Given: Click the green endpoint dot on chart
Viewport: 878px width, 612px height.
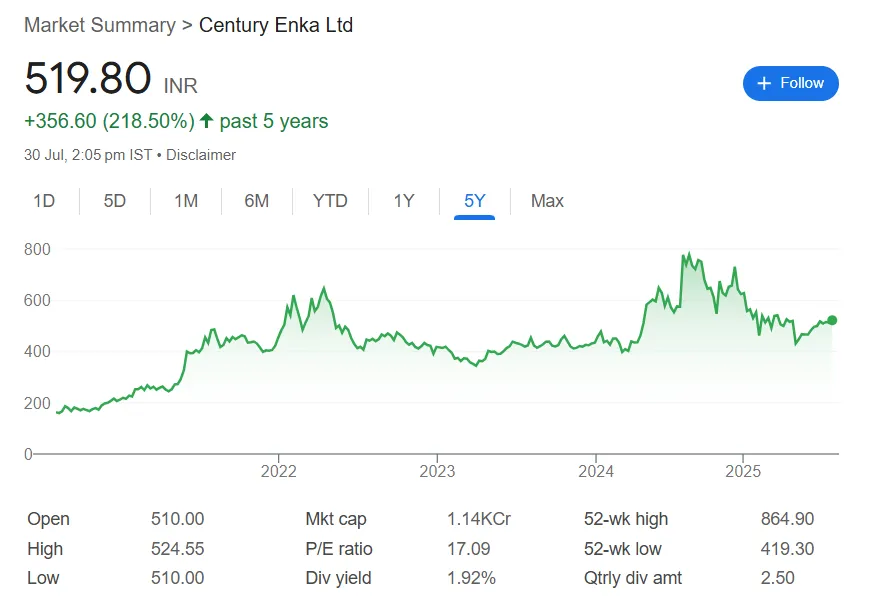Looking at the screenshot, I should point(832,320).
